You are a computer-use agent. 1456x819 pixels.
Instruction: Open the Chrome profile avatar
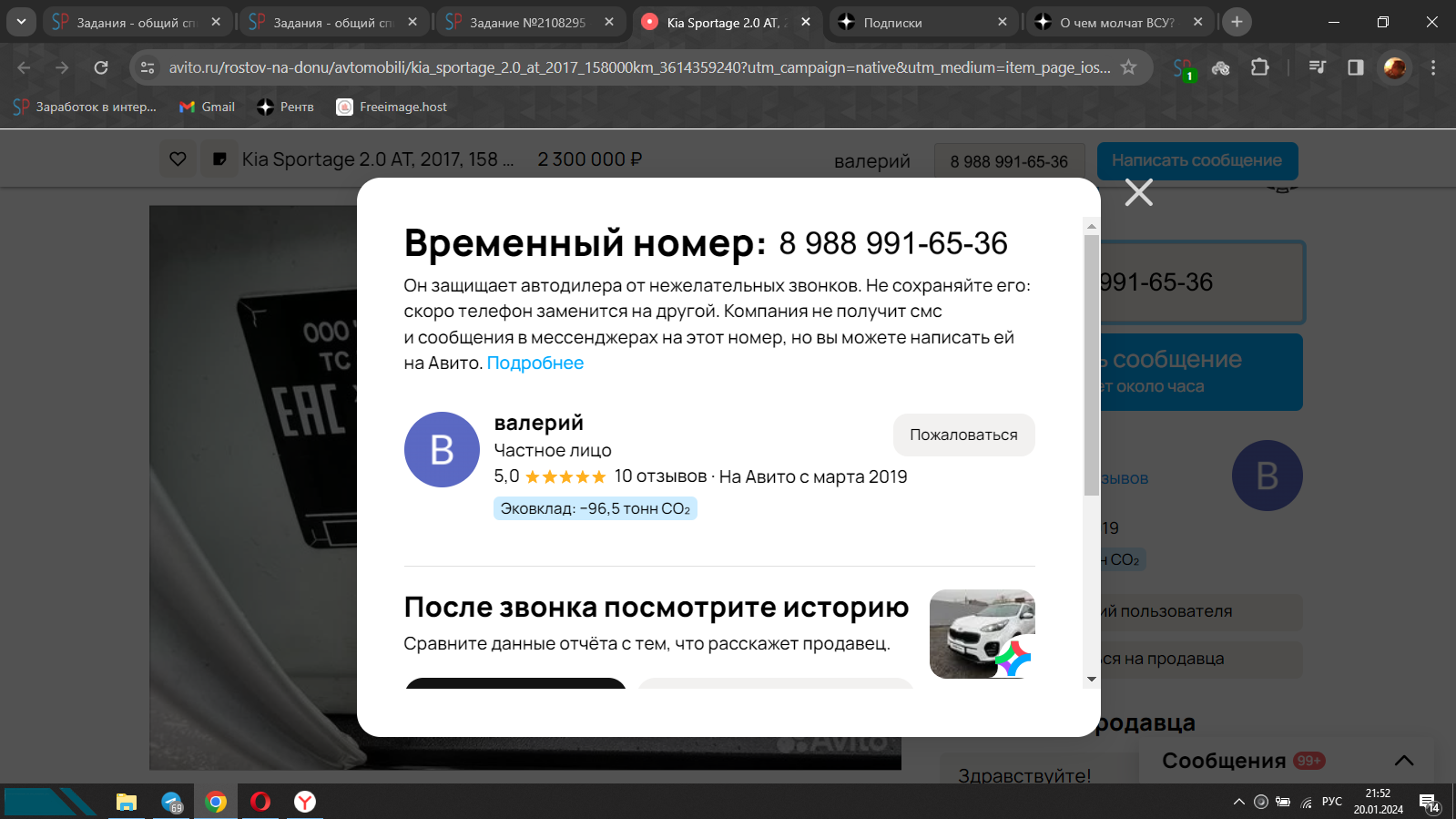click(1394, 67)
